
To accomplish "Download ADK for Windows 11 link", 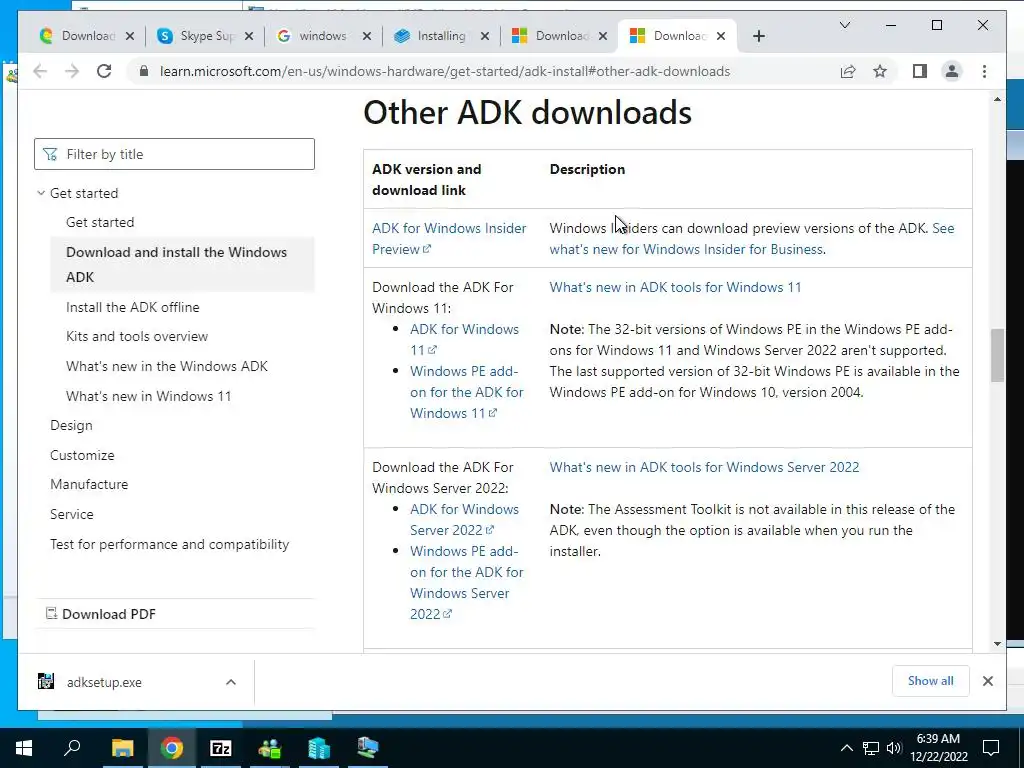I will coord(464,340).
